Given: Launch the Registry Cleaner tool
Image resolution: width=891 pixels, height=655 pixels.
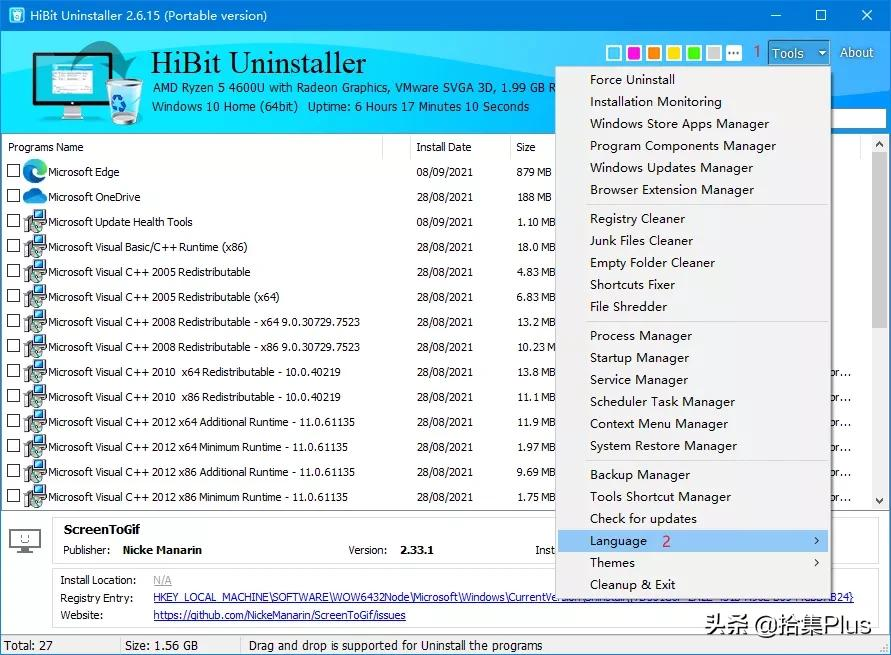Looking at the screenshot, I should click(x=693, y=219).
